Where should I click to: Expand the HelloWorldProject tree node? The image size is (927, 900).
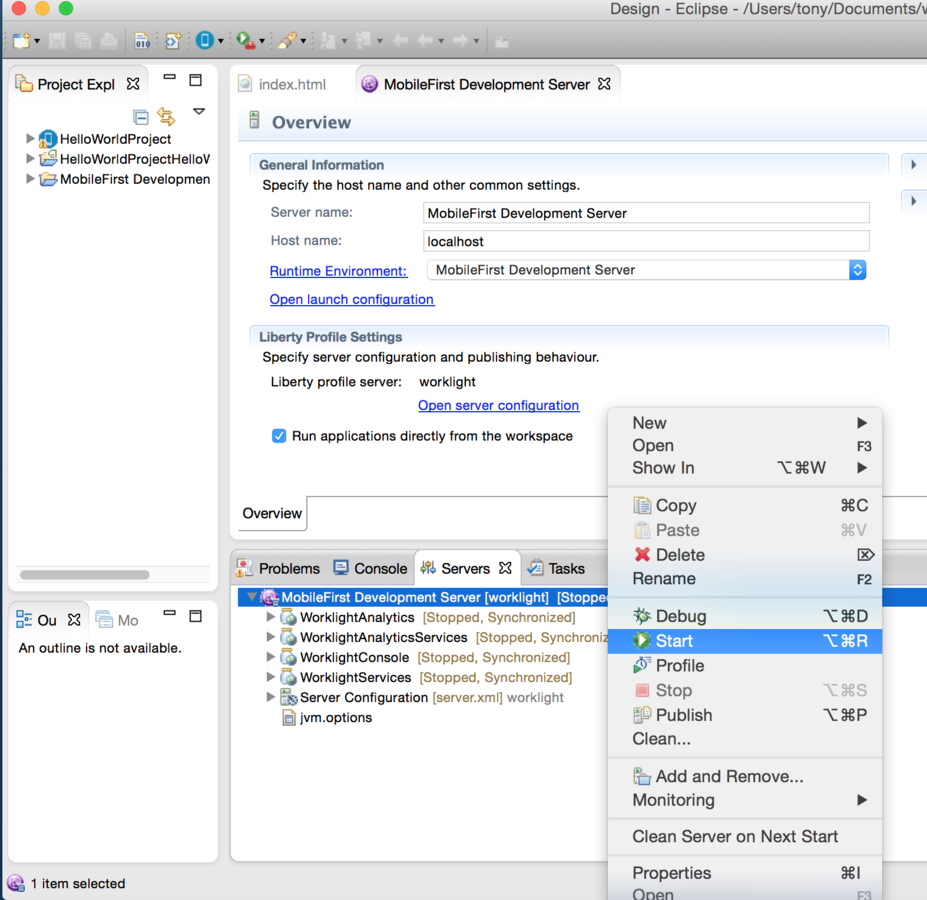click(30, 138)
